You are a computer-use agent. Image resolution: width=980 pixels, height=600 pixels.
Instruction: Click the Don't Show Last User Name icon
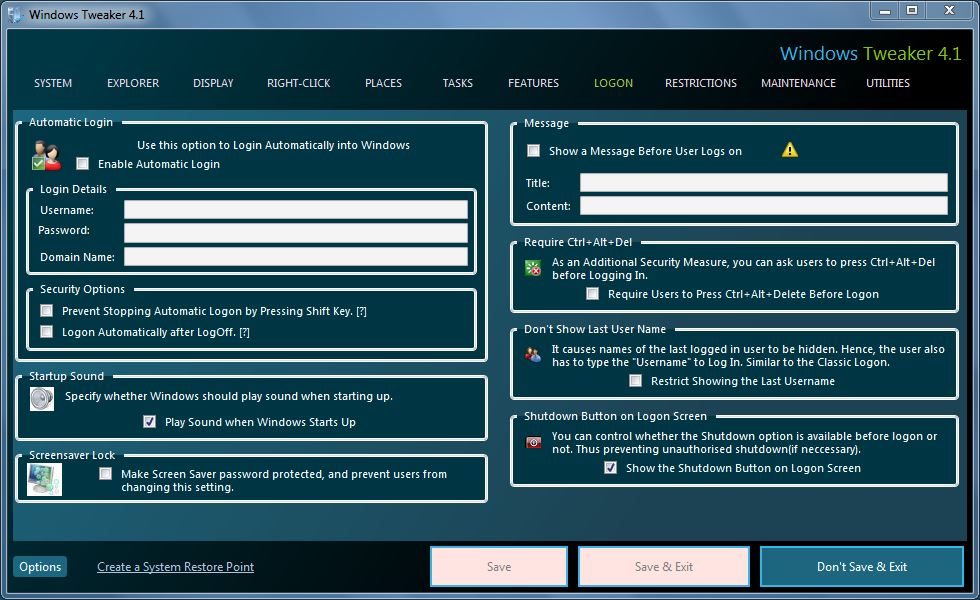pyautogui.click(x=533, y=356)
